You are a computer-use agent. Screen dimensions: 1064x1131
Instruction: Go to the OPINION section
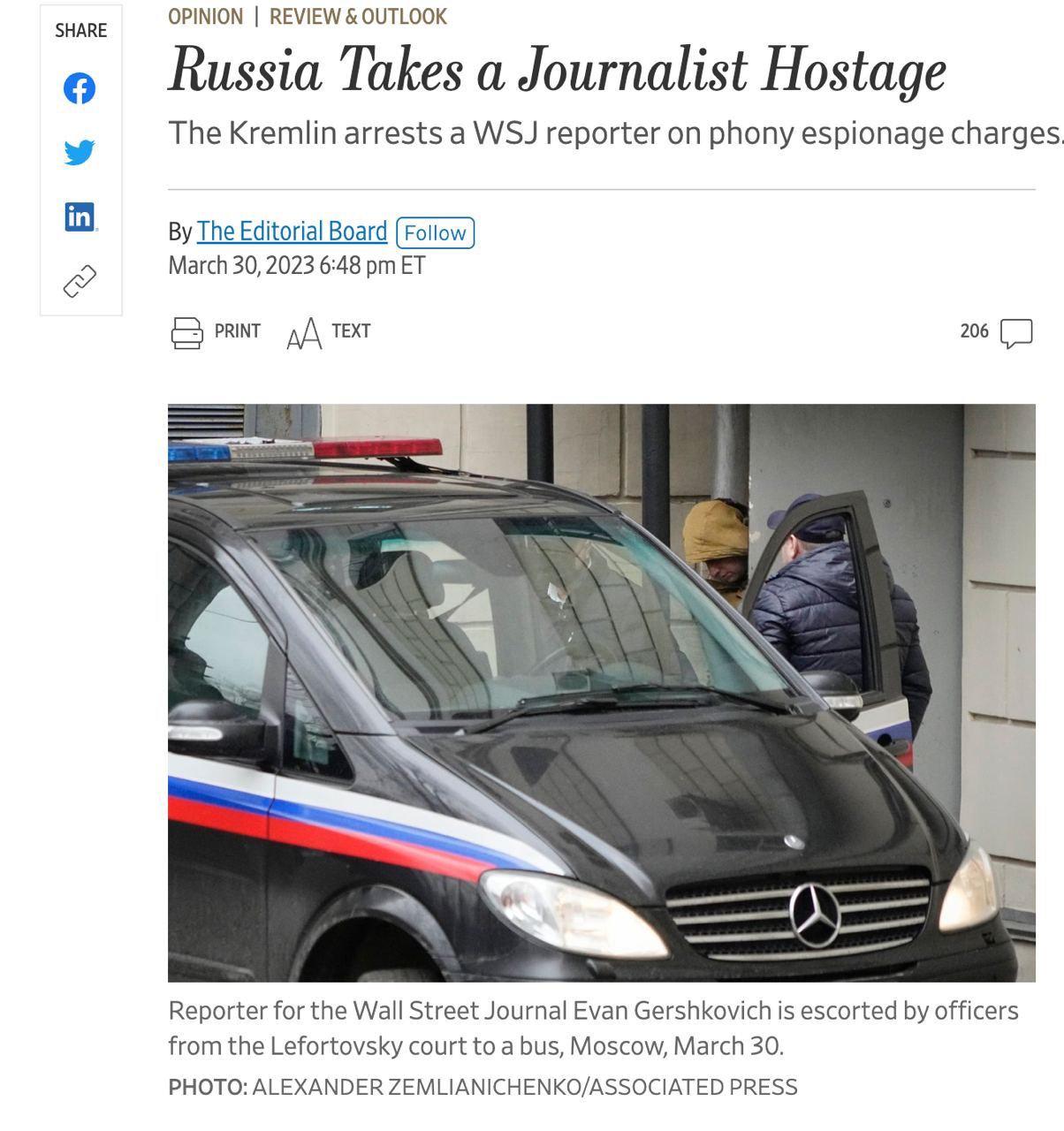pos(205,17)
